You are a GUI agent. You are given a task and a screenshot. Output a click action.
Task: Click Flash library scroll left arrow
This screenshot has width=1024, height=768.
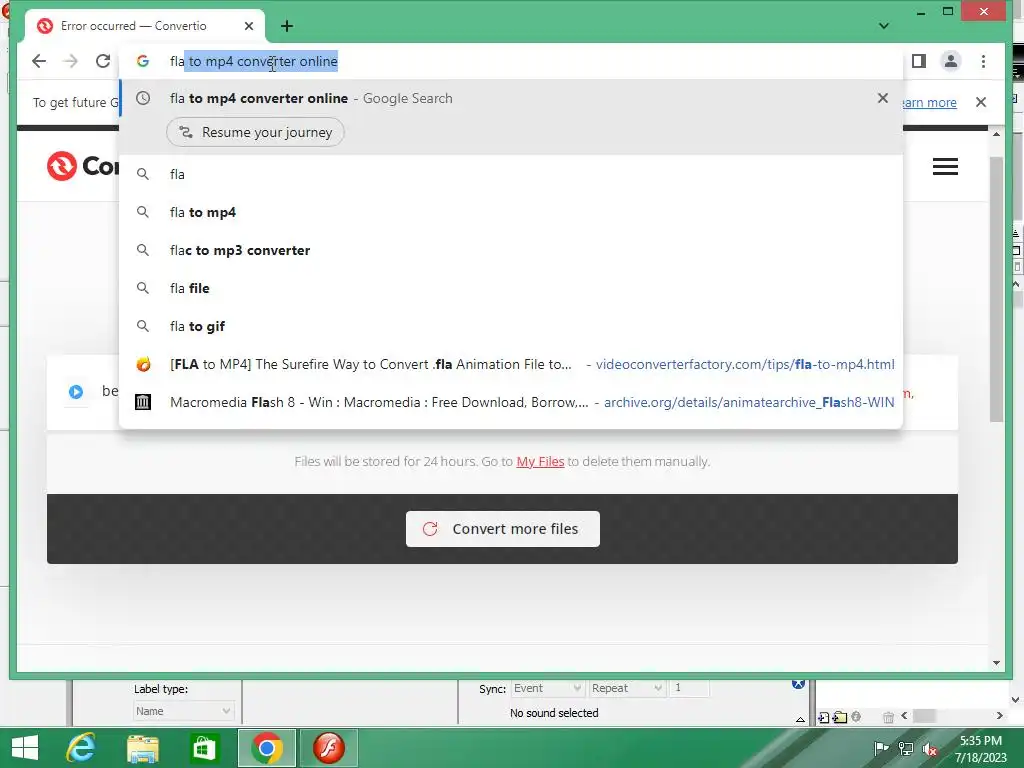[x=904, y=716]
